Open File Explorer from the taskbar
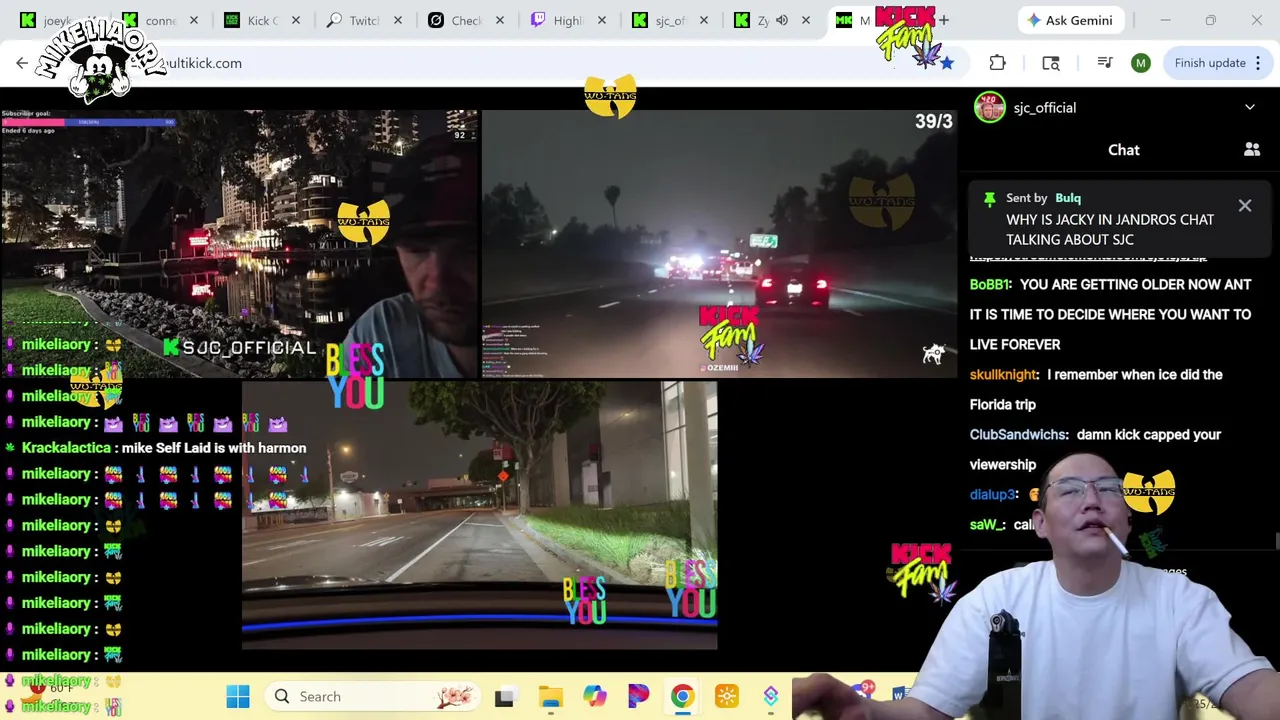The image size is (1280, 720). click(x=550, y=697)
